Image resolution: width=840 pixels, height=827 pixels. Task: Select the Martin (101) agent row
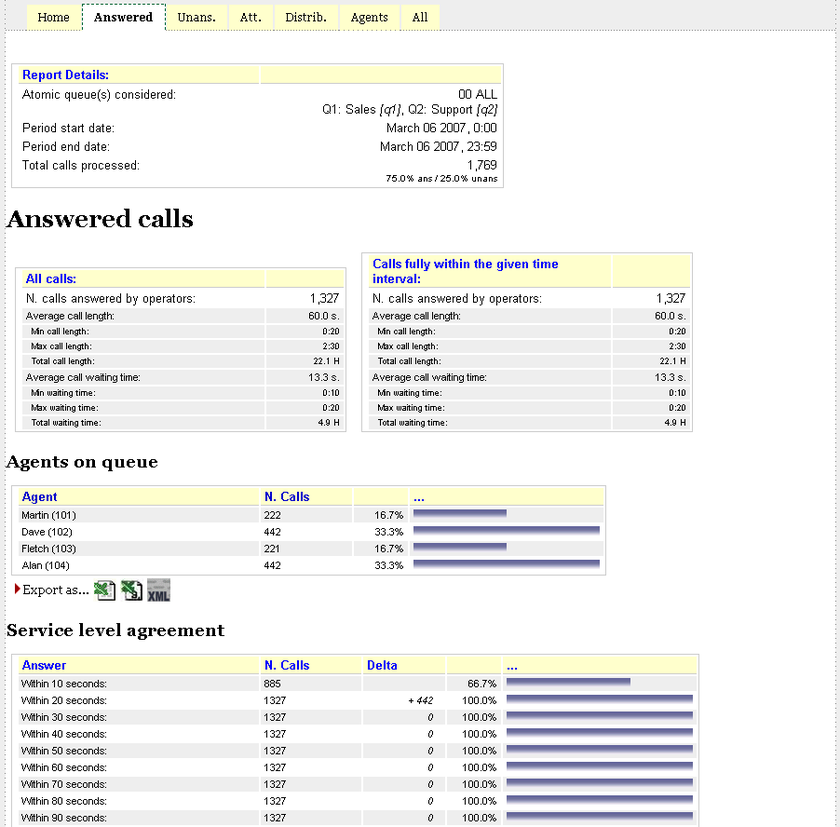click(x=49, y=515)
